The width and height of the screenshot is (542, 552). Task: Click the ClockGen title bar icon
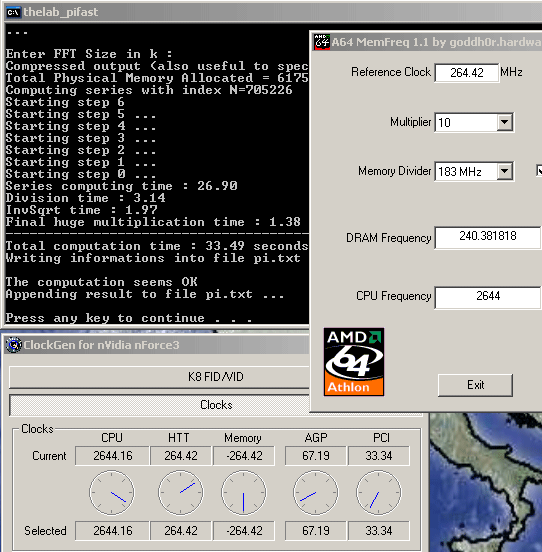tap(14, 345)
